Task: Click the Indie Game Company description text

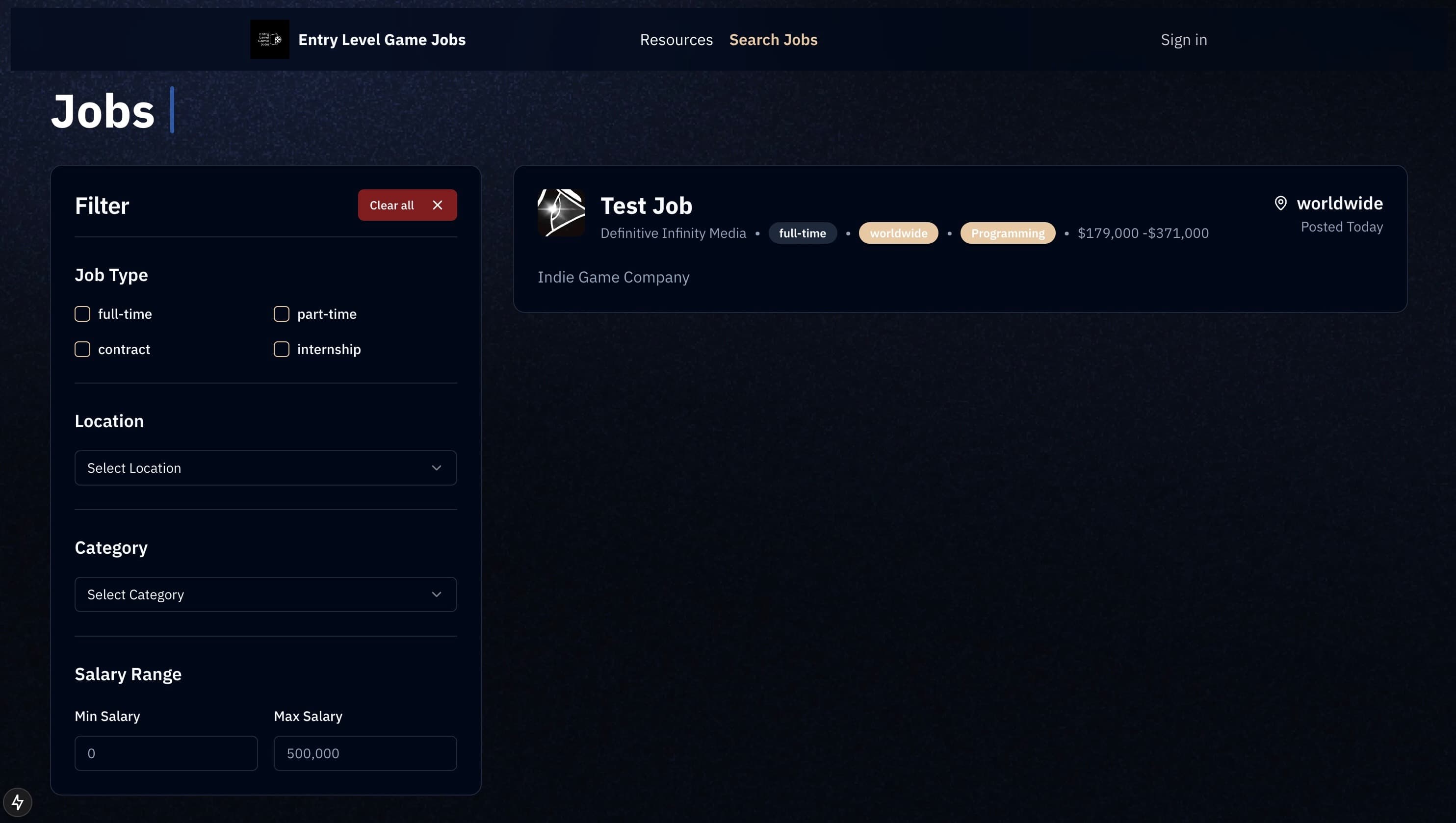Action: (613, 277)
